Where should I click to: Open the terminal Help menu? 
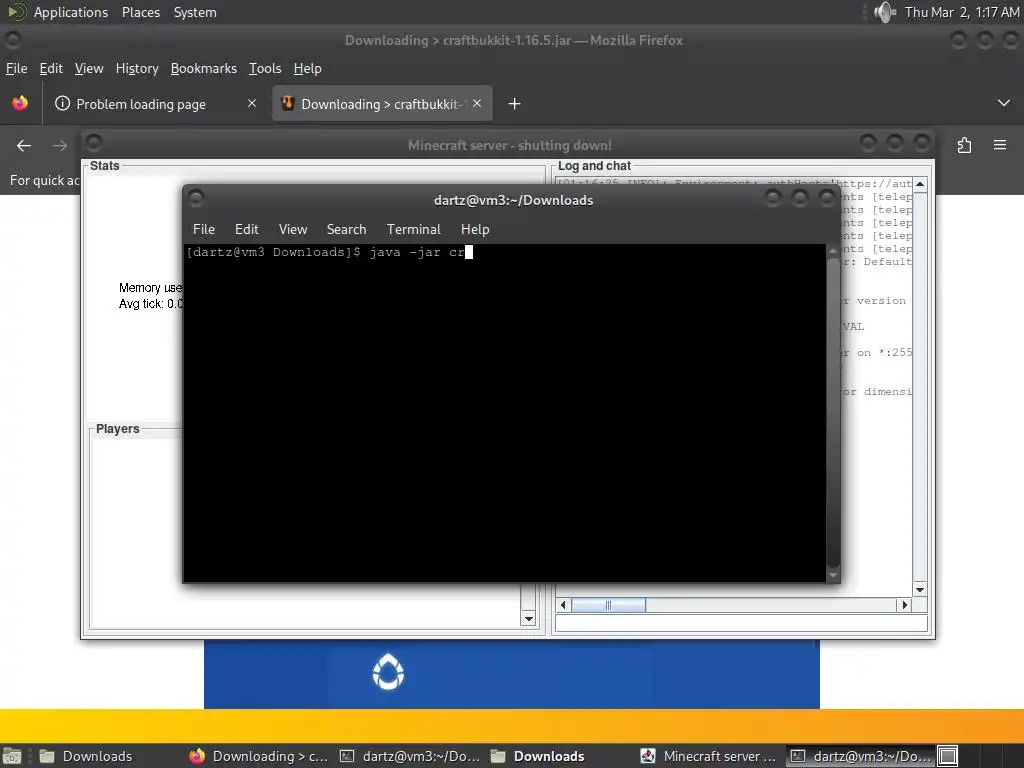(475, 229)
